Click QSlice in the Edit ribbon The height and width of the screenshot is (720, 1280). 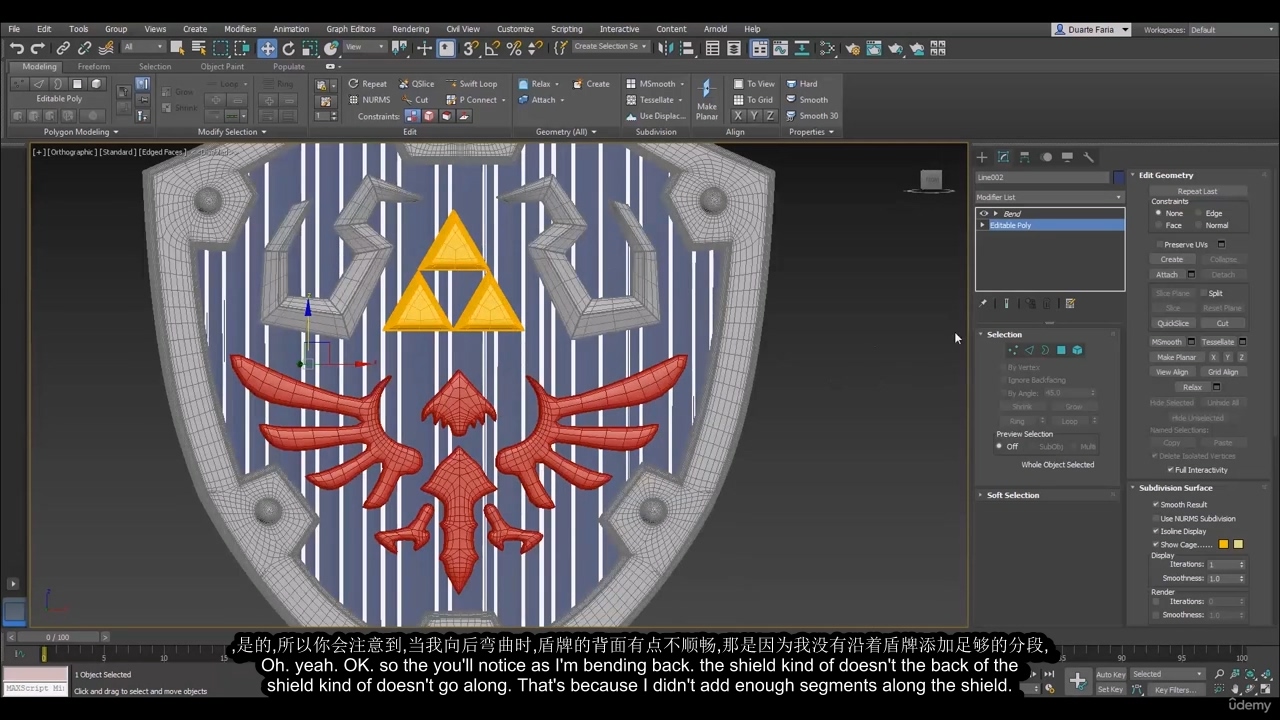pyautogui.click(x=416, y=84)
